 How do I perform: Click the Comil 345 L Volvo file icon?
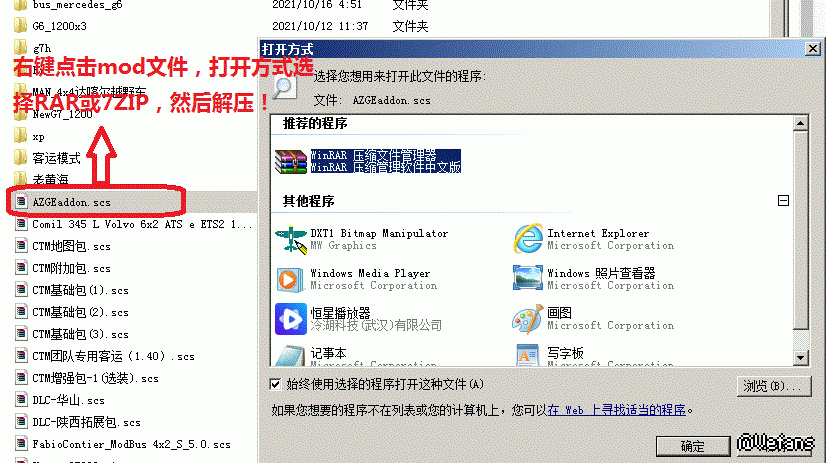(x=21, y=224)
